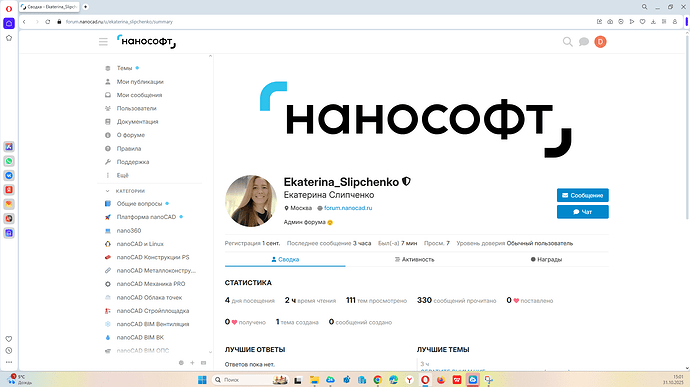Image resolution: width=690 pixels, height=387 pixels.
Task: Open File Explorer from taskbar
Action: pos(314,380)
